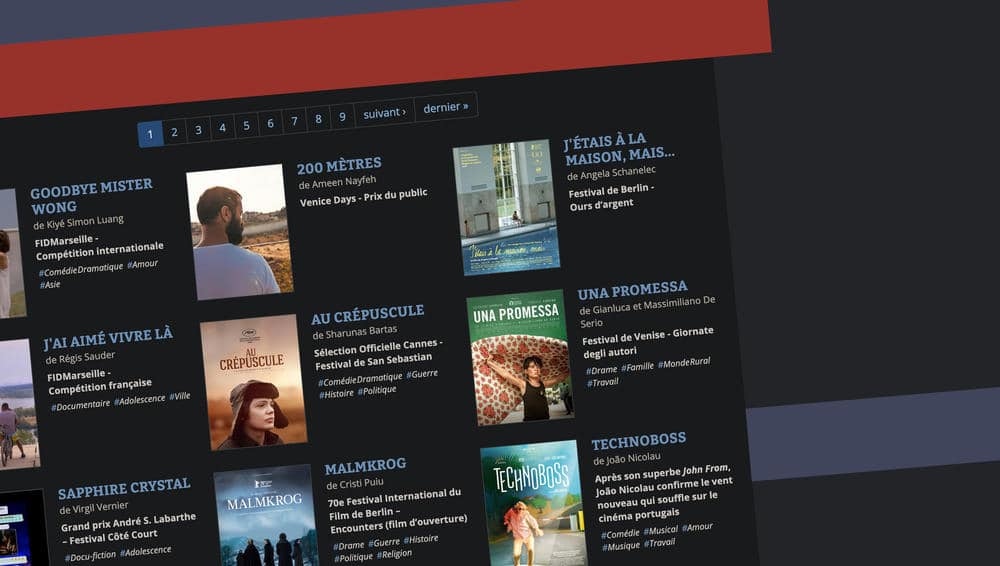Select 'de Sharunas Bartas' director text

pos(355,332)
